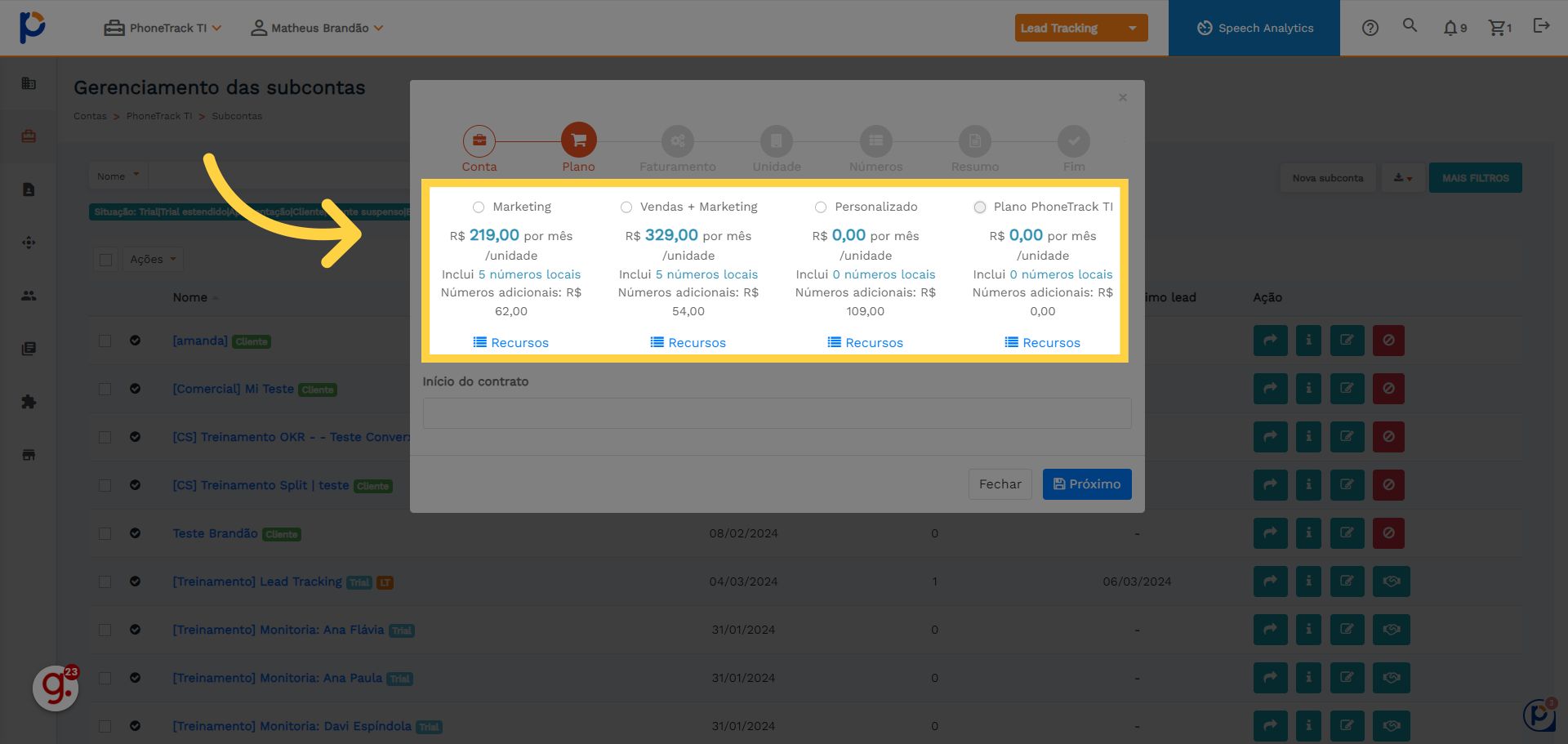Screen dimensions: 1568x744
Task: Open the store sidebar icon
Action: 29,455
